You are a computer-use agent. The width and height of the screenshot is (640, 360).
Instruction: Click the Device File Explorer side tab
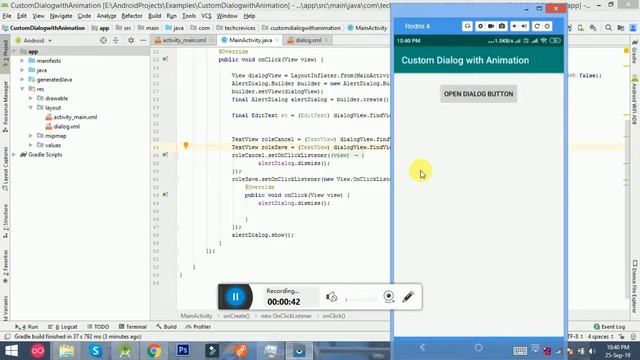click(635, 286)
